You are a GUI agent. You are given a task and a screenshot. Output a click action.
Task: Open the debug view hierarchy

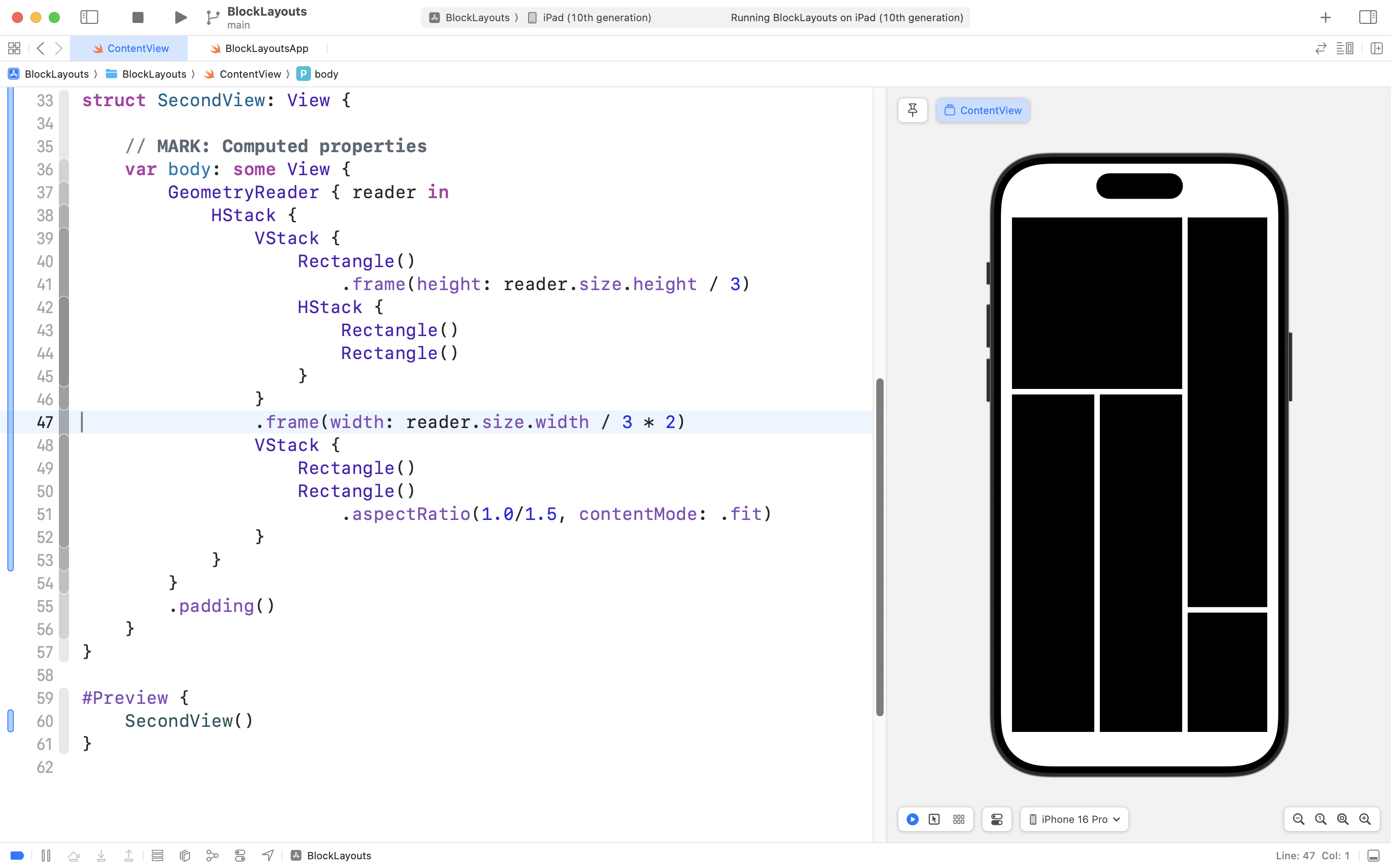tap(185, 856)
